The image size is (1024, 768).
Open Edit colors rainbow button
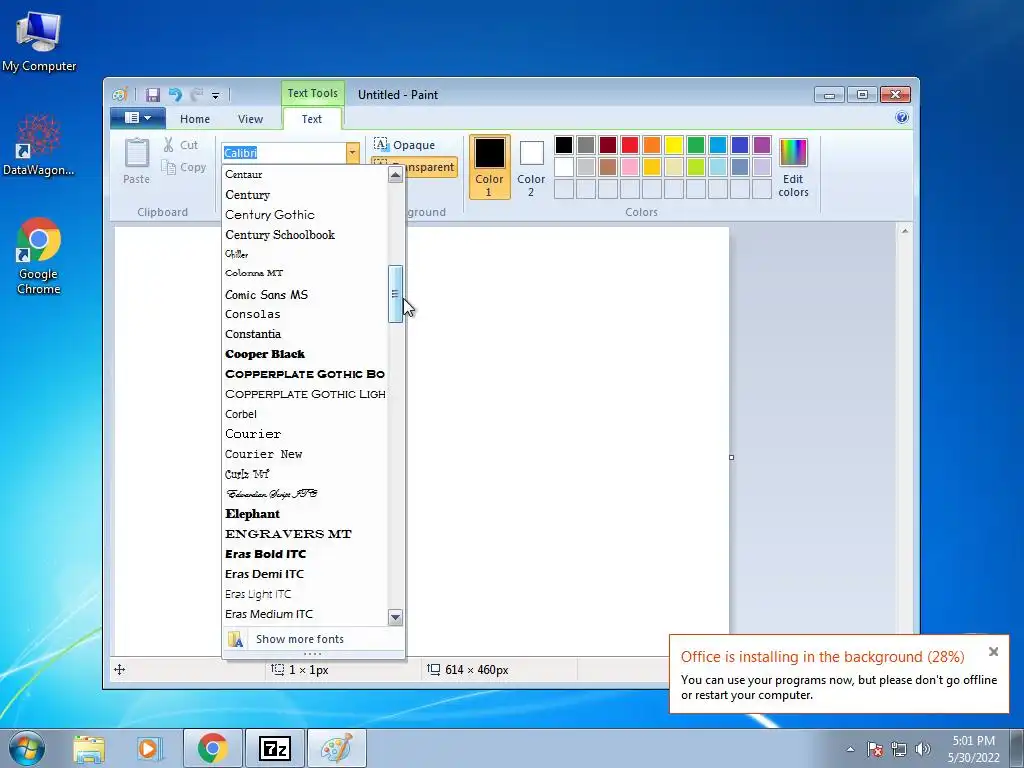[x=793, y=167]
